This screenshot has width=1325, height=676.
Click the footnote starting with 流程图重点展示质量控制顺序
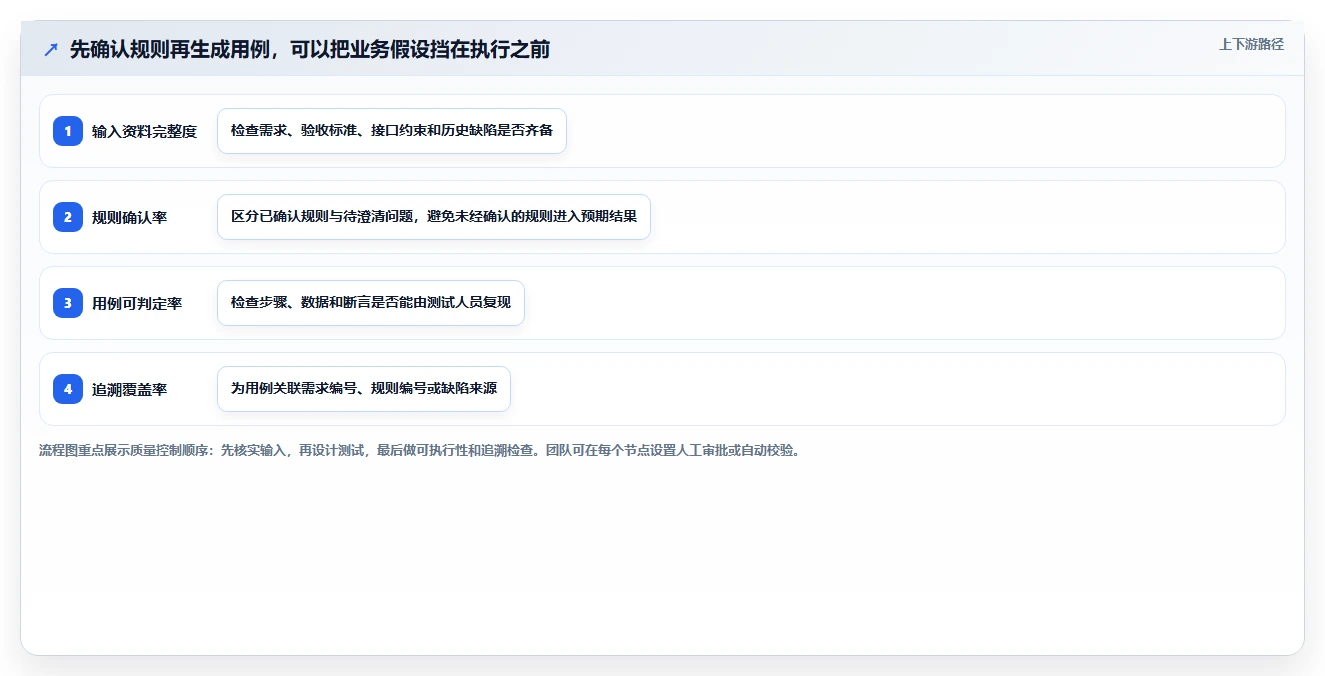click(x=419, y=451)
